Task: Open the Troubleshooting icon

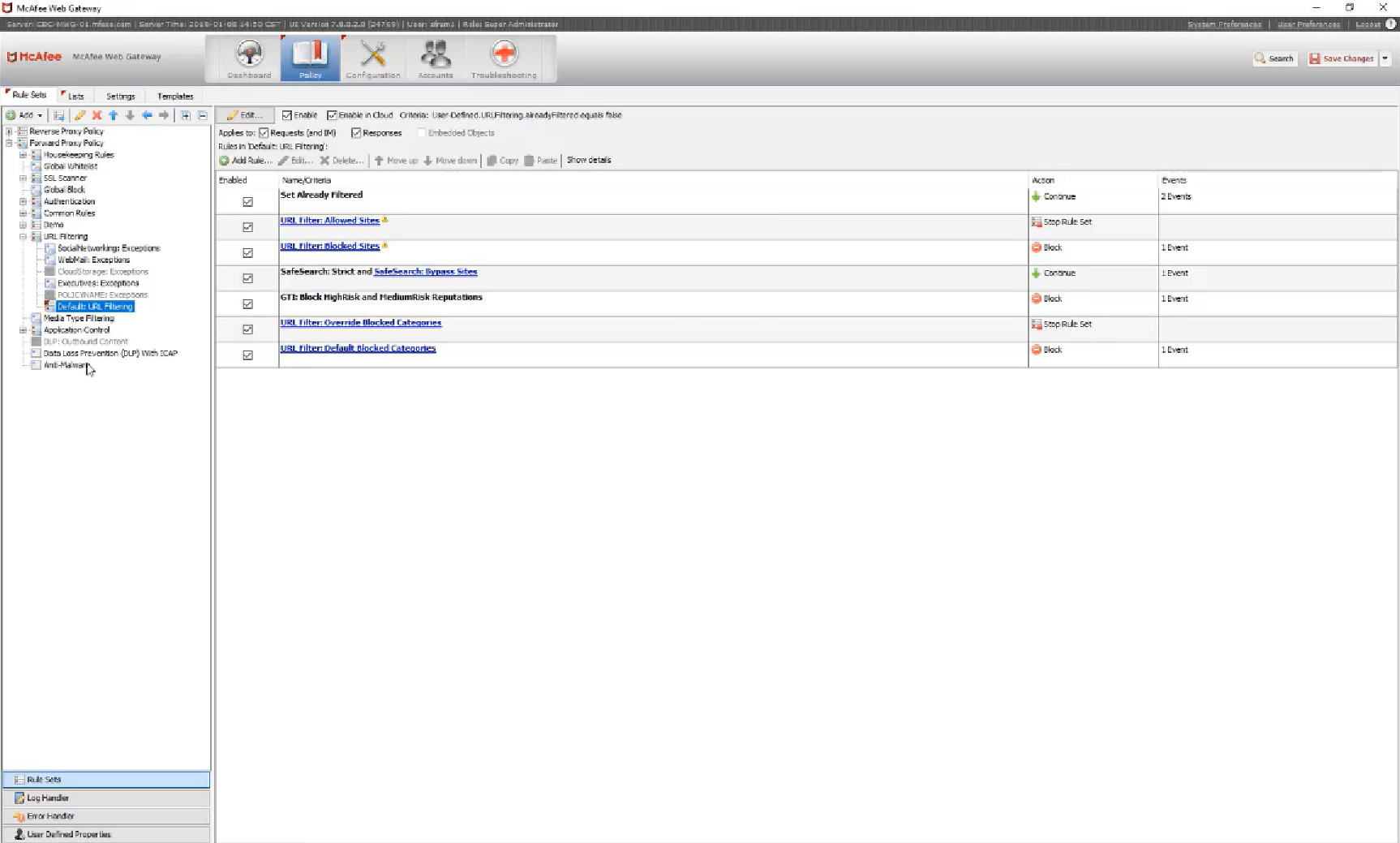Action: 504,59
